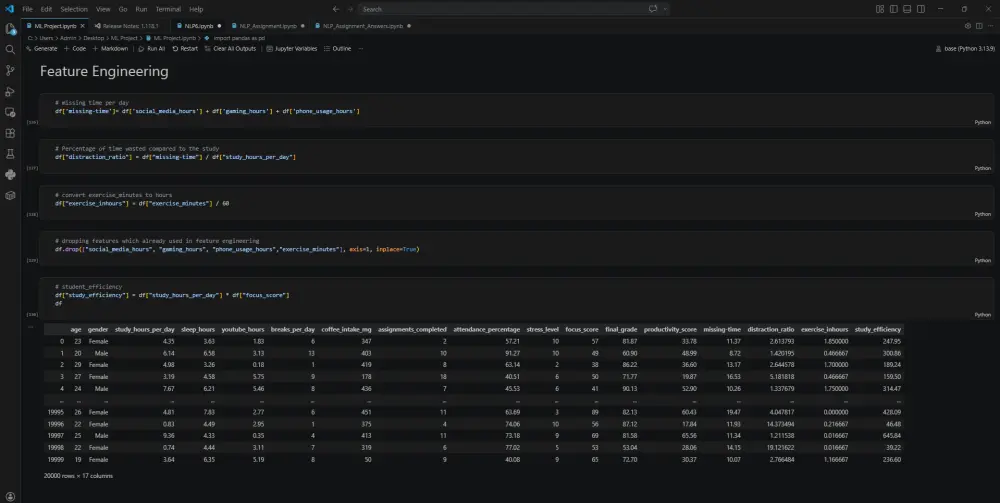The height and width of the screenshot is (503, 1000).
Task: Open the Terminal menu
Action: tap(168, 9)
